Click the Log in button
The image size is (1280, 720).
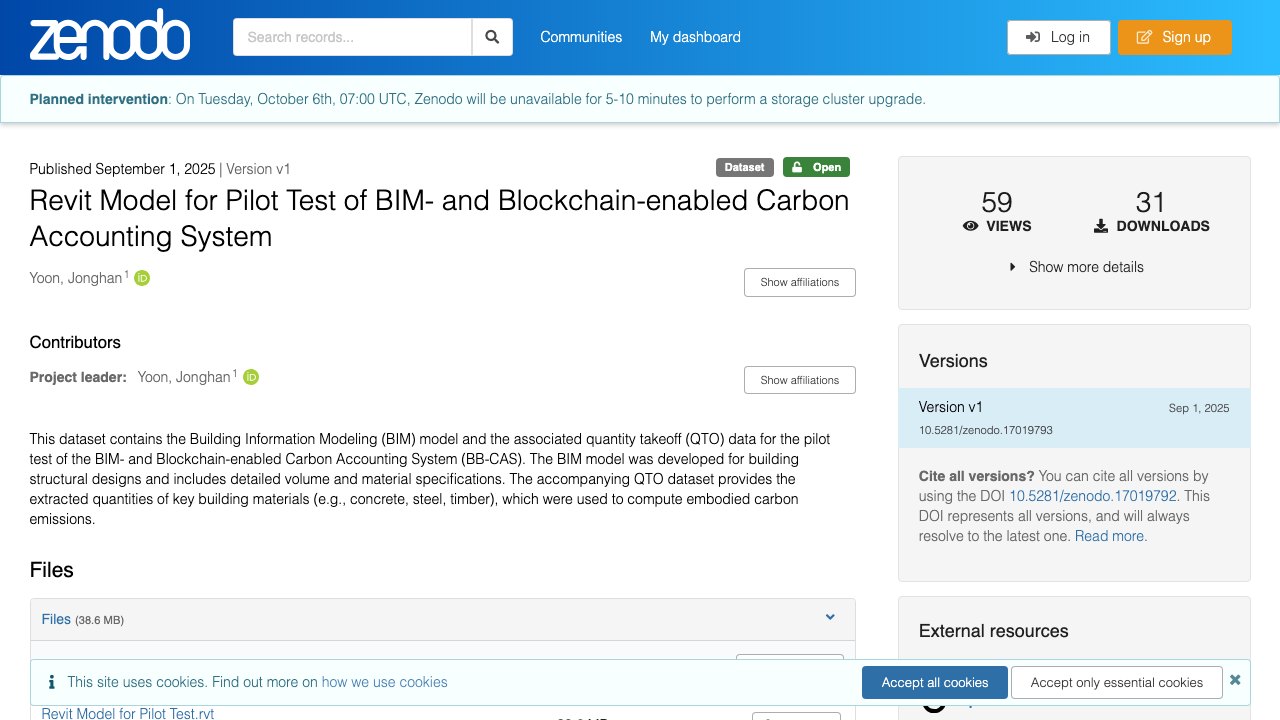pyautogui.click(x=1058, y=37)
